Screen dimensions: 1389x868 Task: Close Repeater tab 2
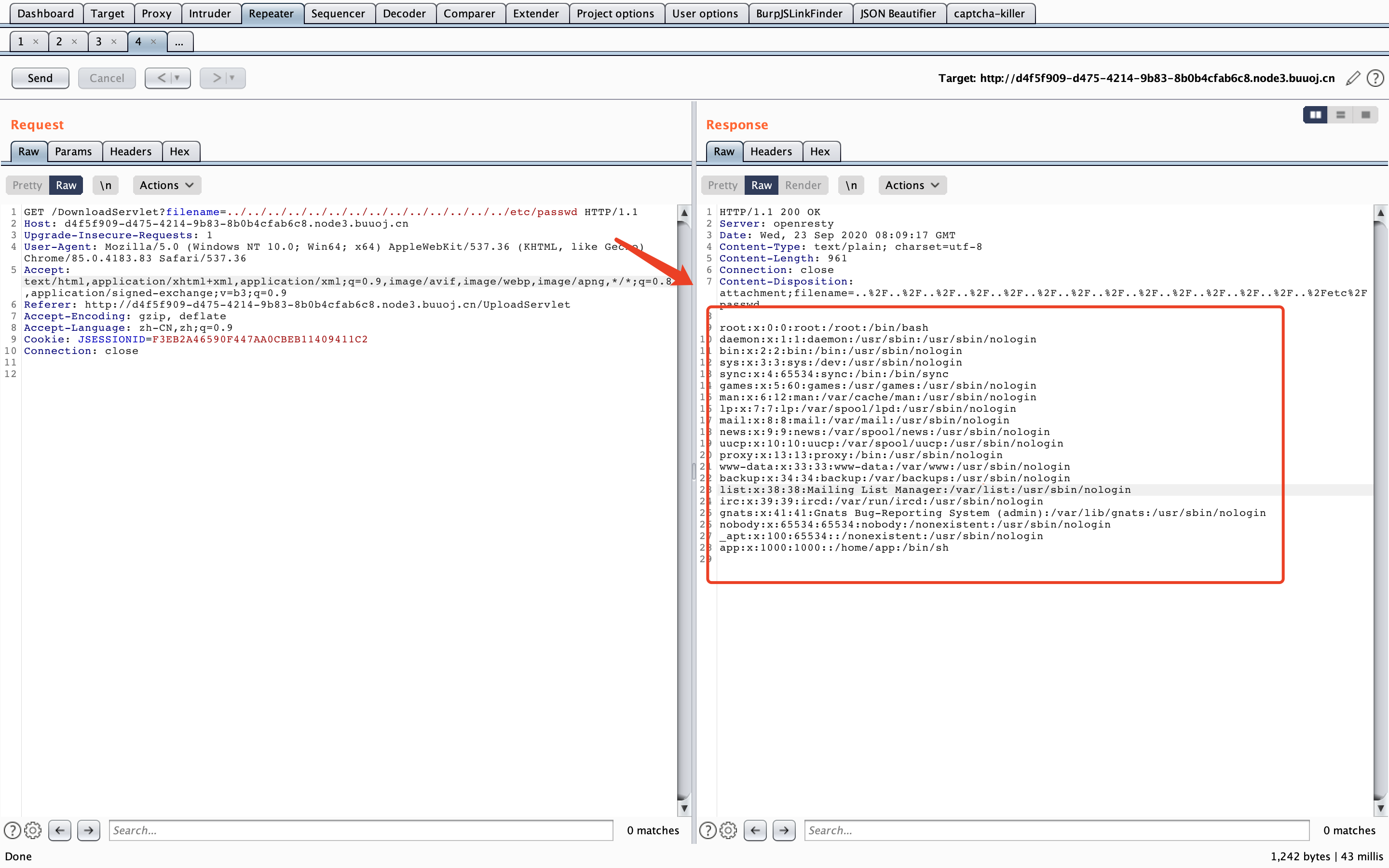(74, 41)
